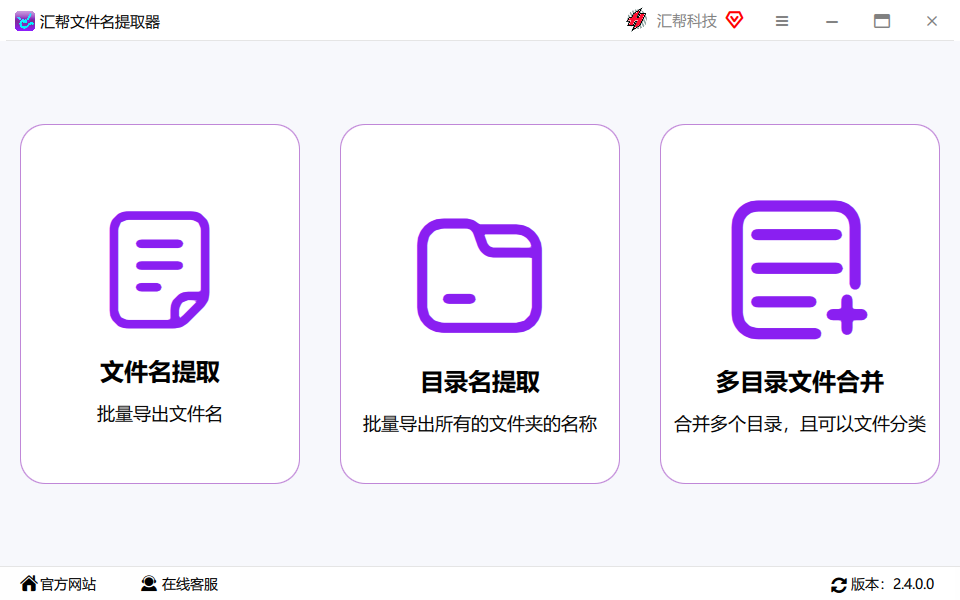The image size is (960, 600).
Task: Click the headset icon beside 在线客服
Action: pos(146,584)
